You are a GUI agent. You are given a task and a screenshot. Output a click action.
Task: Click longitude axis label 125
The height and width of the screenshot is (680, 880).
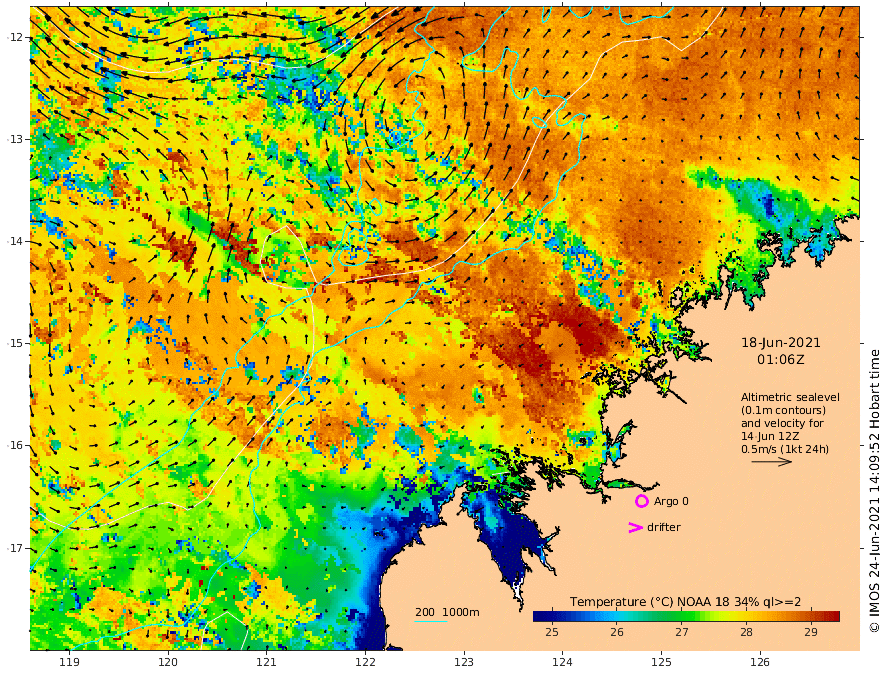(662, 662)
